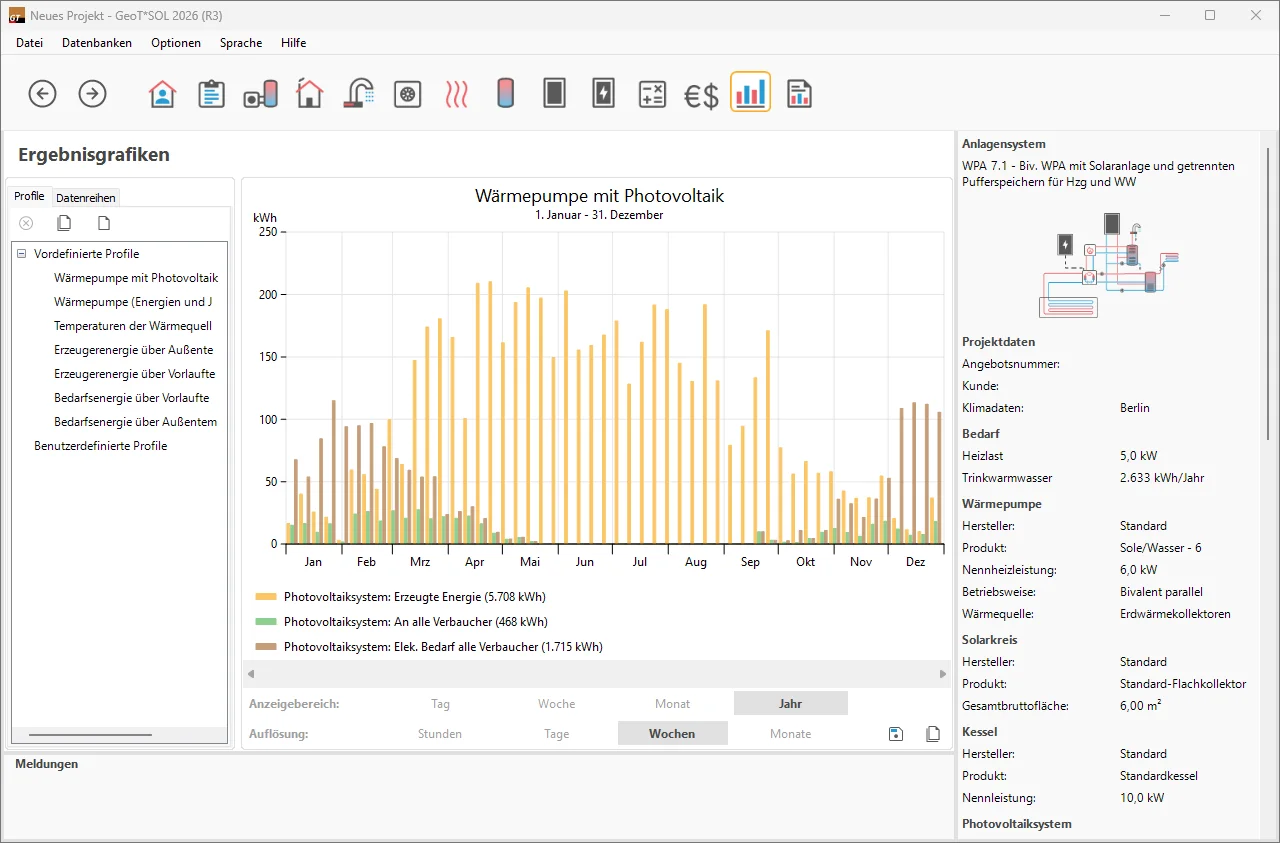Click the chart's horizontal scrollbar right arrow
1280x843 pixels.
coord(943,674)
